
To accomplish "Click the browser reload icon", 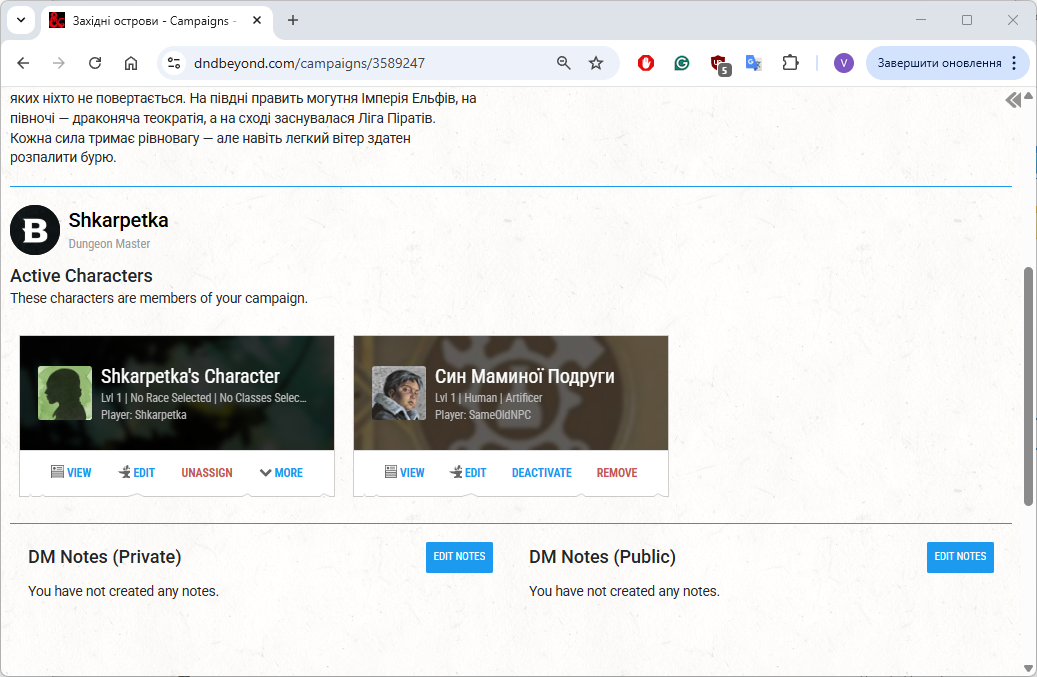I will pyautogui.click(x=95, y=63).
